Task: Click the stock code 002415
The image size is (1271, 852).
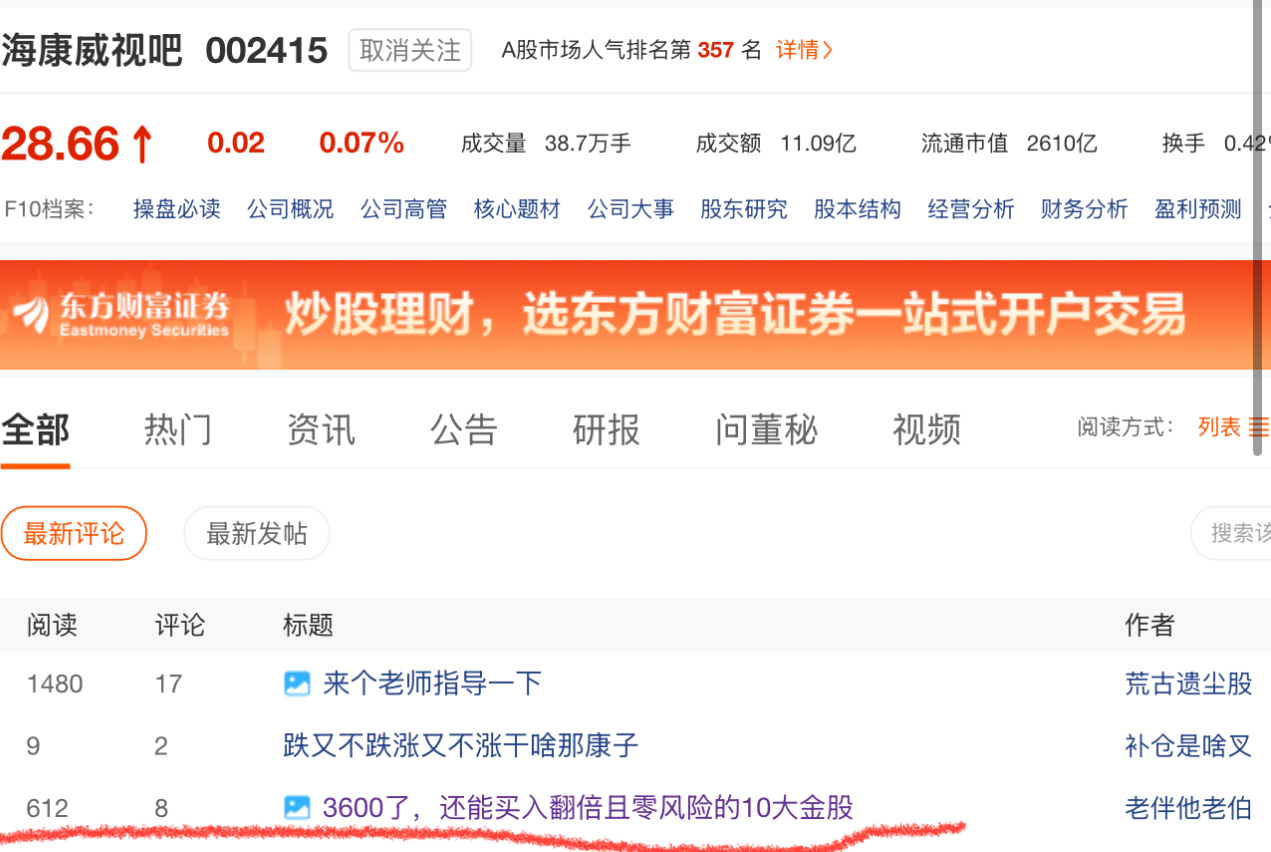Action: (x=267, y=51)
